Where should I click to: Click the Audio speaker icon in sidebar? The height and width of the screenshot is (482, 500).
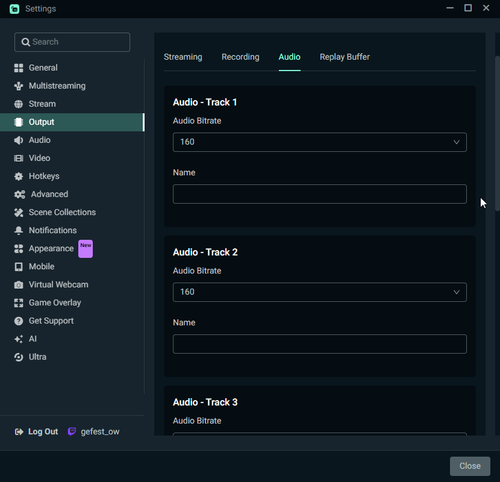coord(19,140)
